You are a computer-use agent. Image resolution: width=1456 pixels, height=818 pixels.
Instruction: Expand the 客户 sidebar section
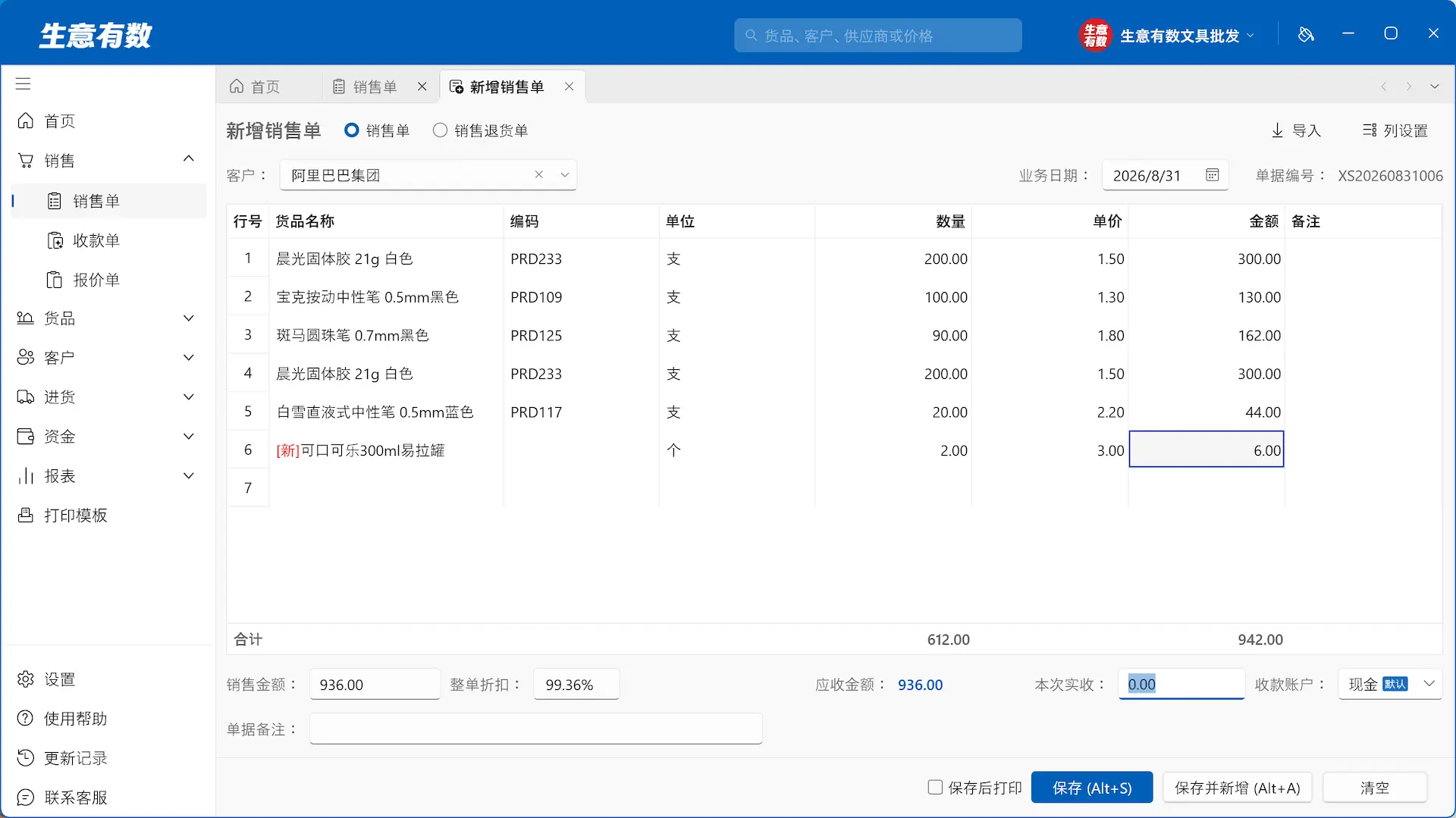coord(189,358)
